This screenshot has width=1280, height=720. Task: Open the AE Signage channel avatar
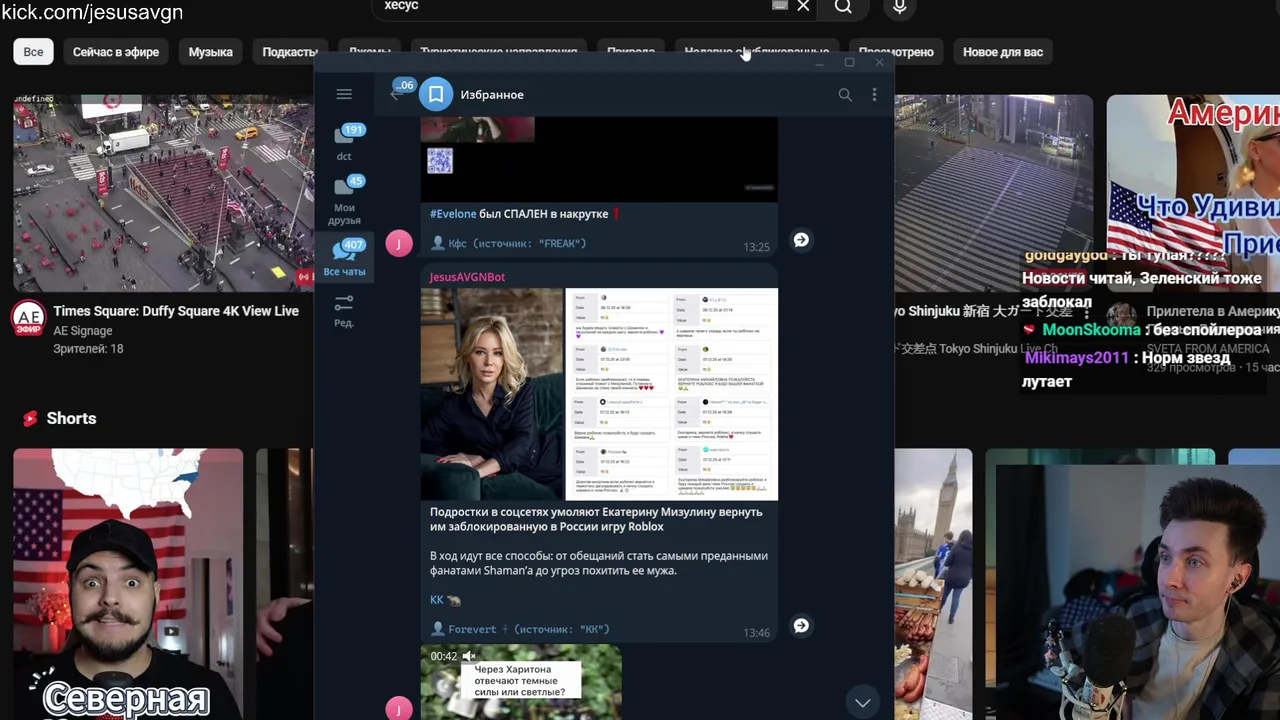click(28, 318)
